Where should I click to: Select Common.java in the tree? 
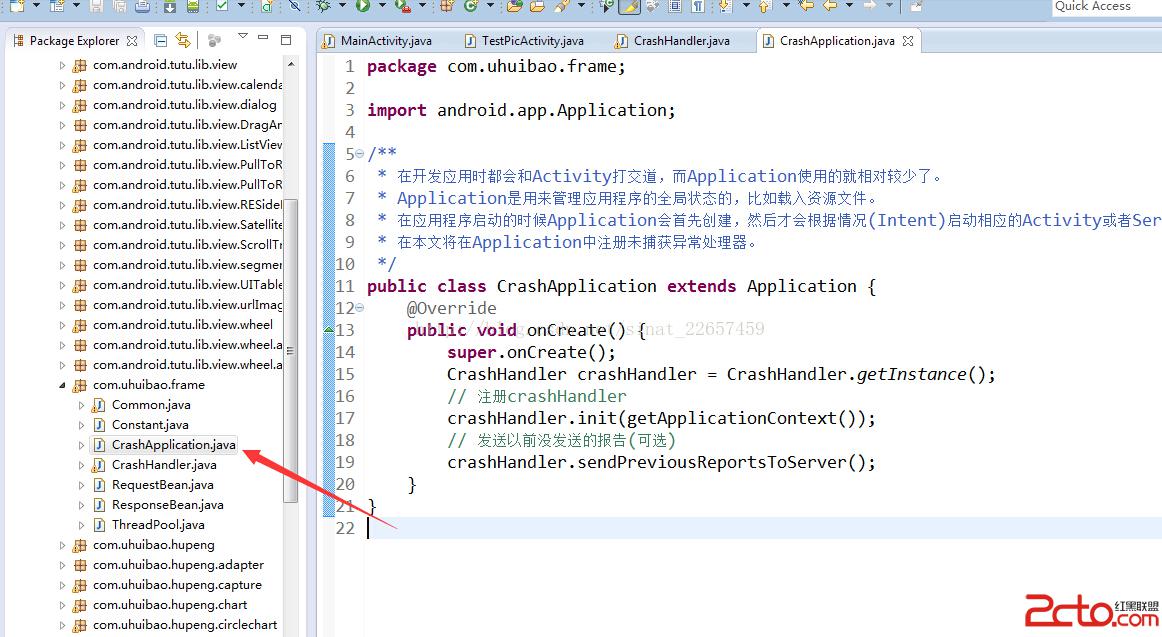151,404
